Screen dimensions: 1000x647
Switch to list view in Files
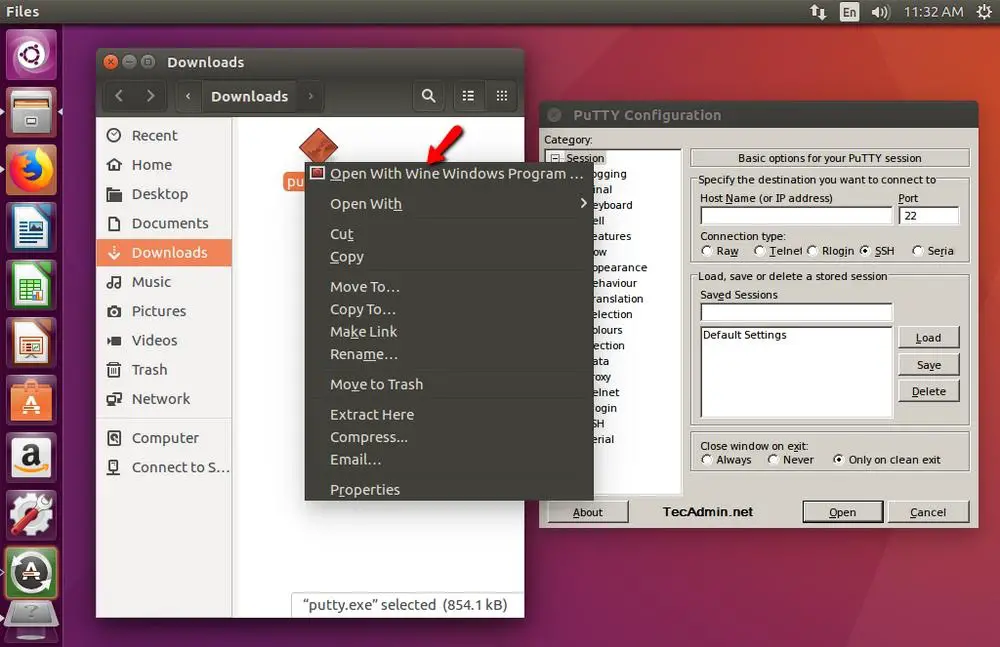pyautogui.click(x=467, y=96)
